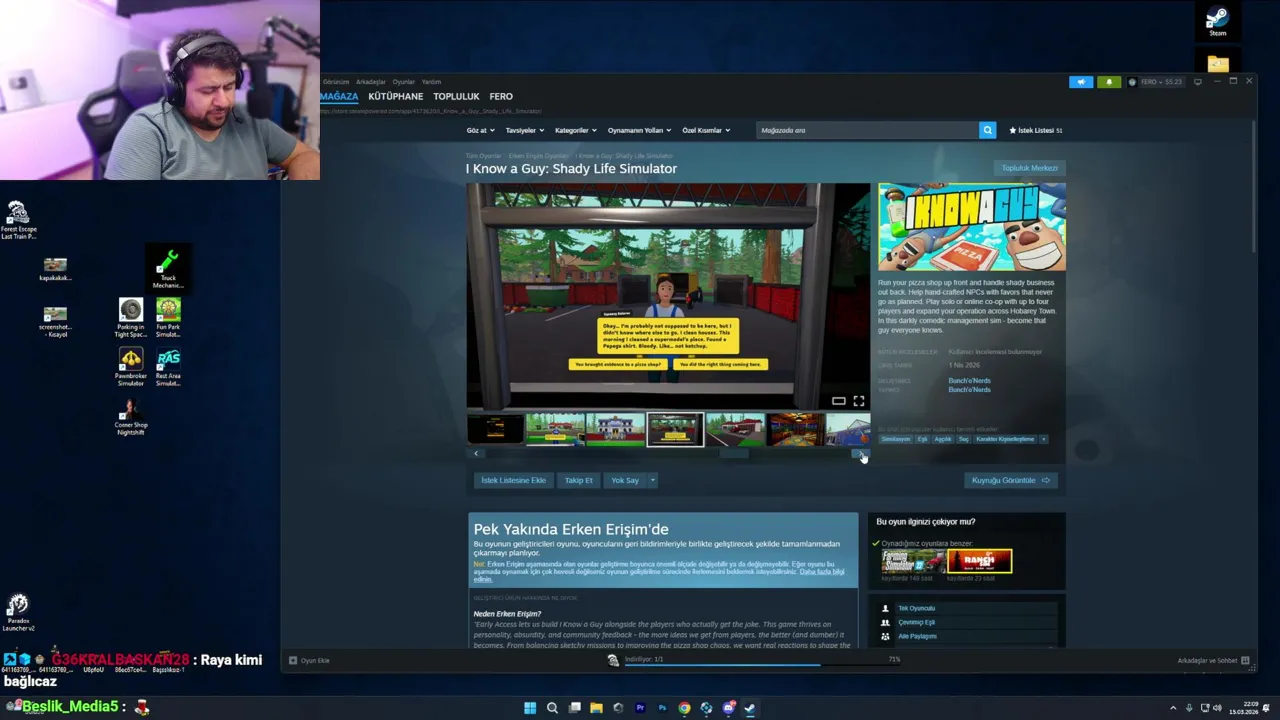Open Google Chrome from the taskbar
Viewport: 1280px width, 720px height.
point(684,708)
